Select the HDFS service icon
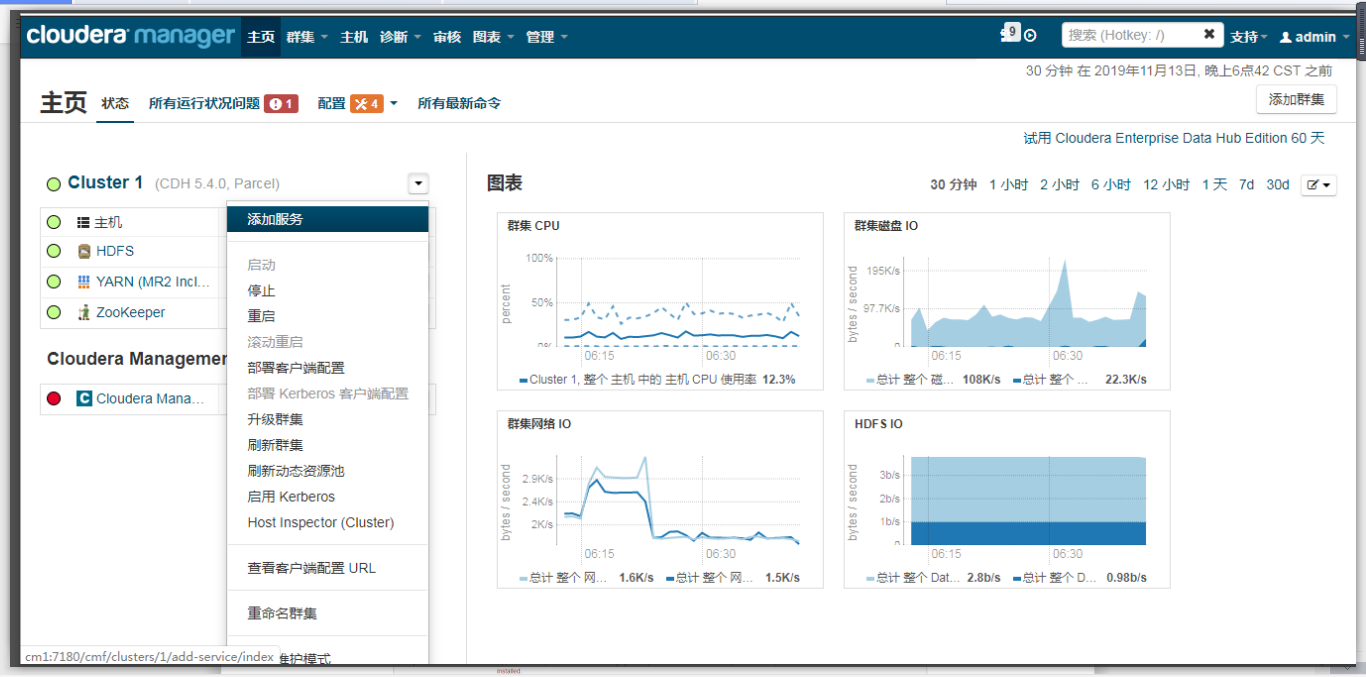 (83, 251)
